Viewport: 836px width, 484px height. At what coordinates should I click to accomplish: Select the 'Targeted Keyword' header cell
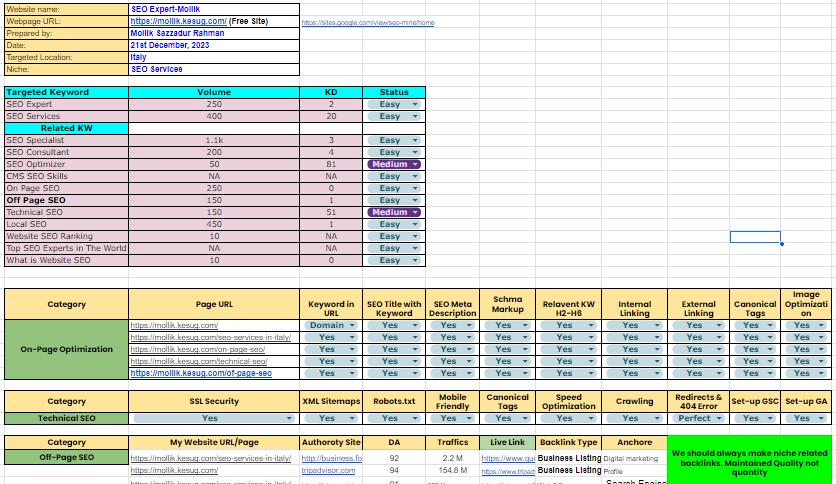pos(67,92)
